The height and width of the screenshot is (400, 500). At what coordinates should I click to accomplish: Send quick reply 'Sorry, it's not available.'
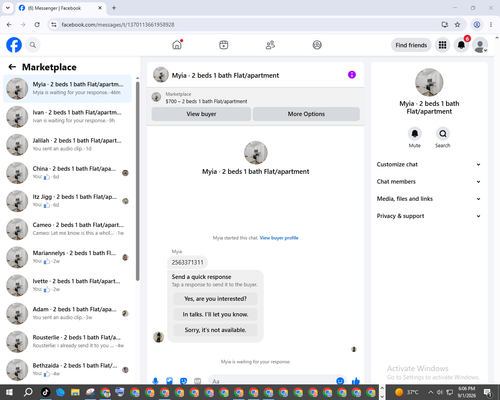(x=215, y=330)
